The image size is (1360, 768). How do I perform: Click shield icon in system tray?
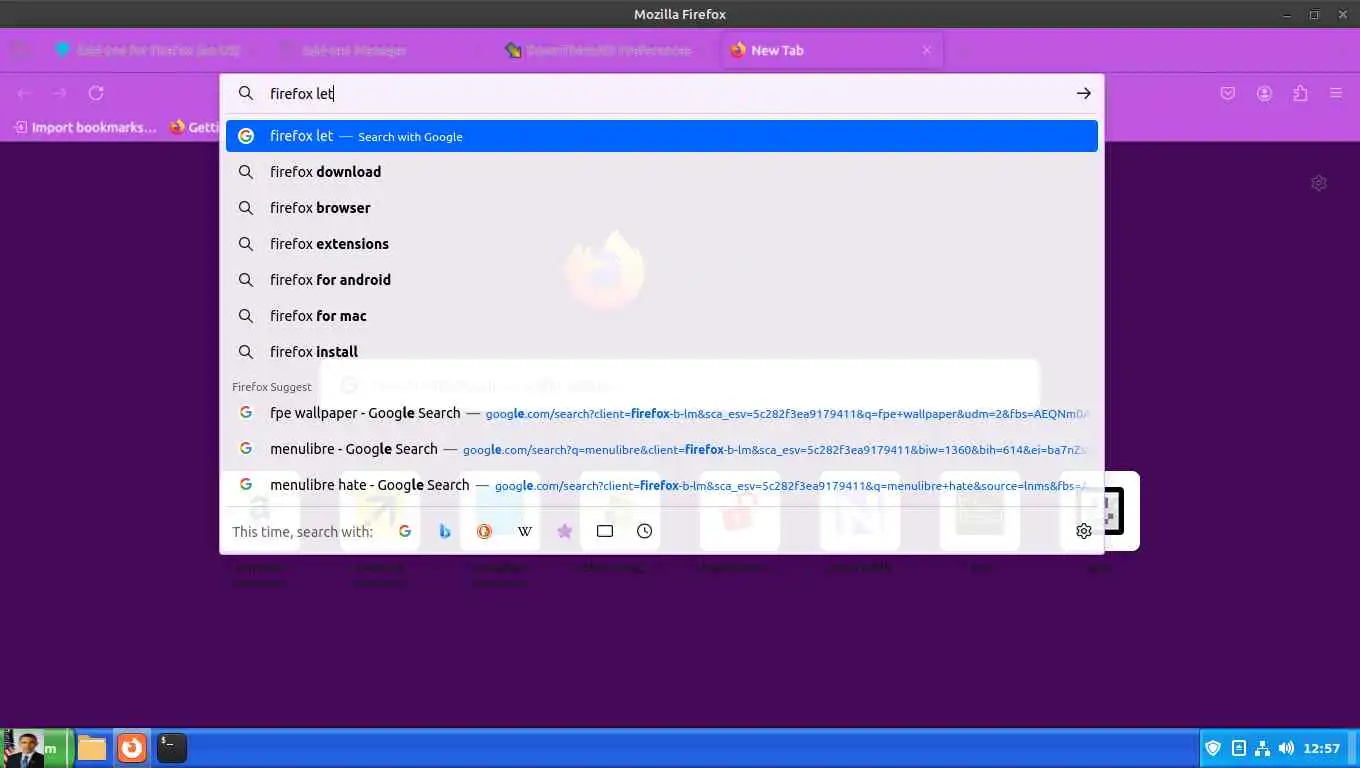tap(1213, 748)
